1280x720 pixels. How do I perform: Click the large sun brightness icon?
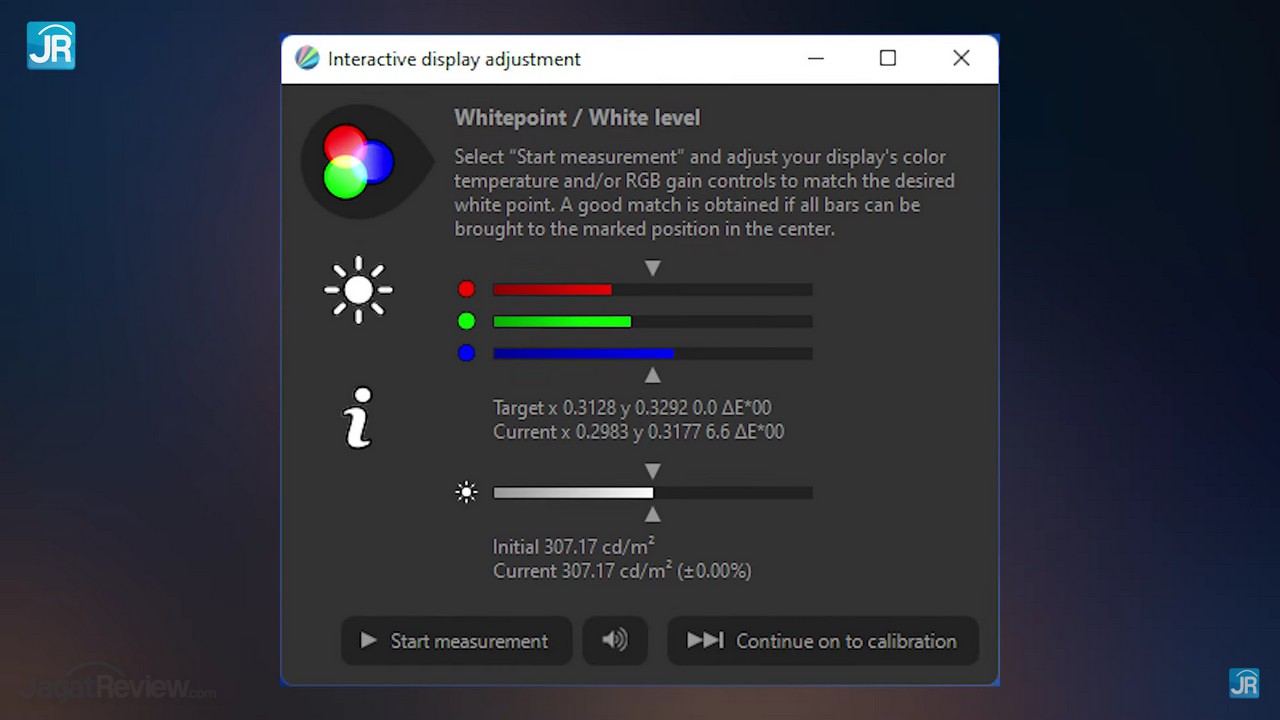tap(358, 290)
